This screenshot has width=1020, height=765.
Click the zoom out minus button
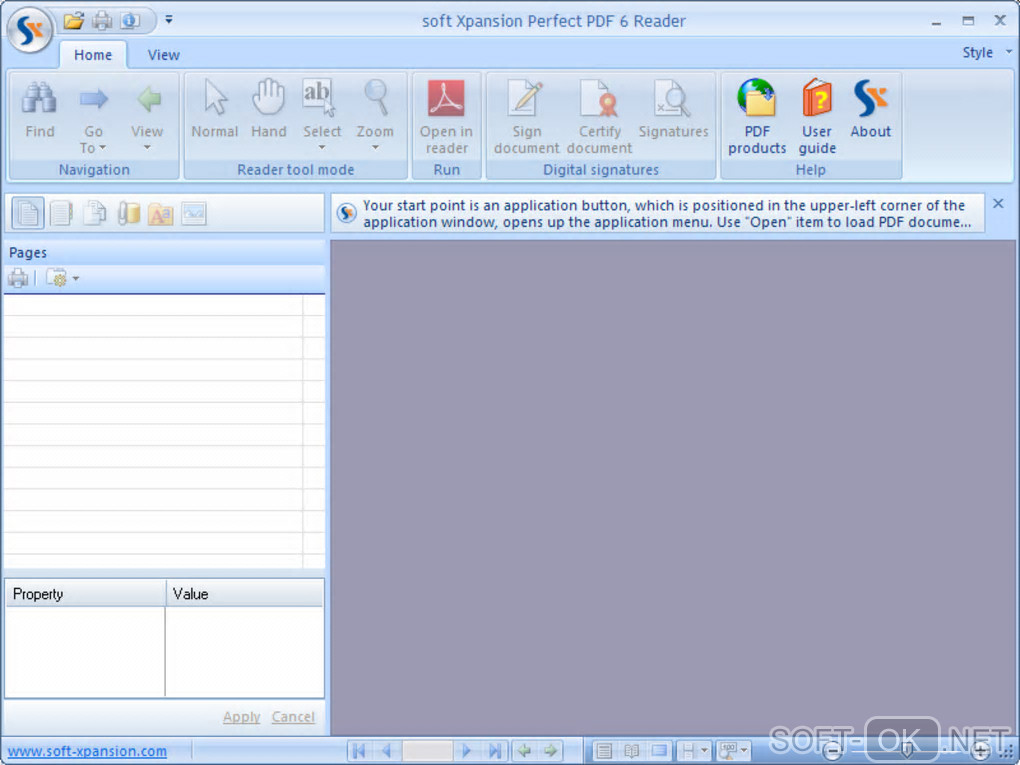[x=831, y=751]
